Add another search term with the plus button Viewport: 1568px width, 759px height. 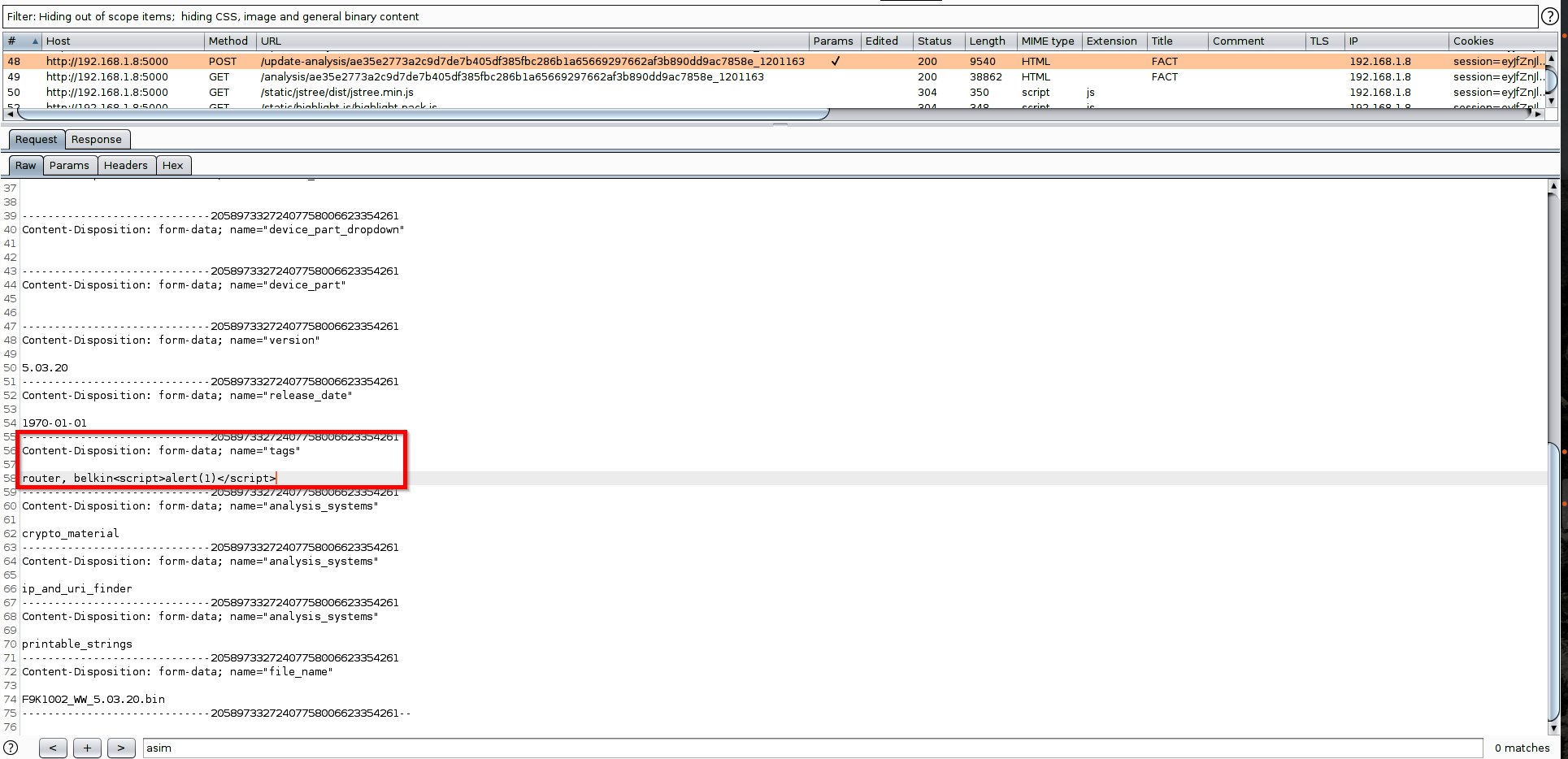86,748
